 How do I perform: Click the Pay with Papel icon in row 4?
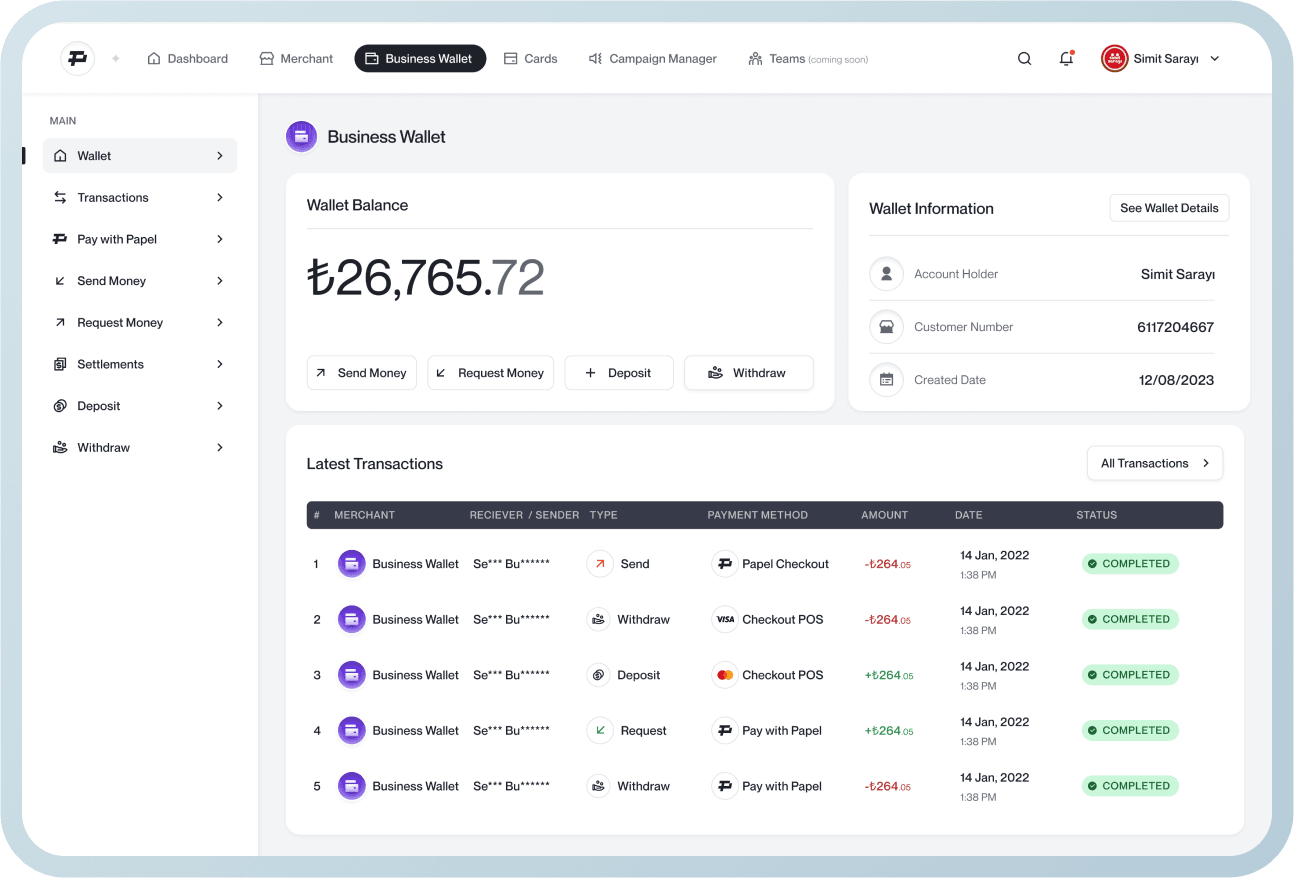[724, 731]
